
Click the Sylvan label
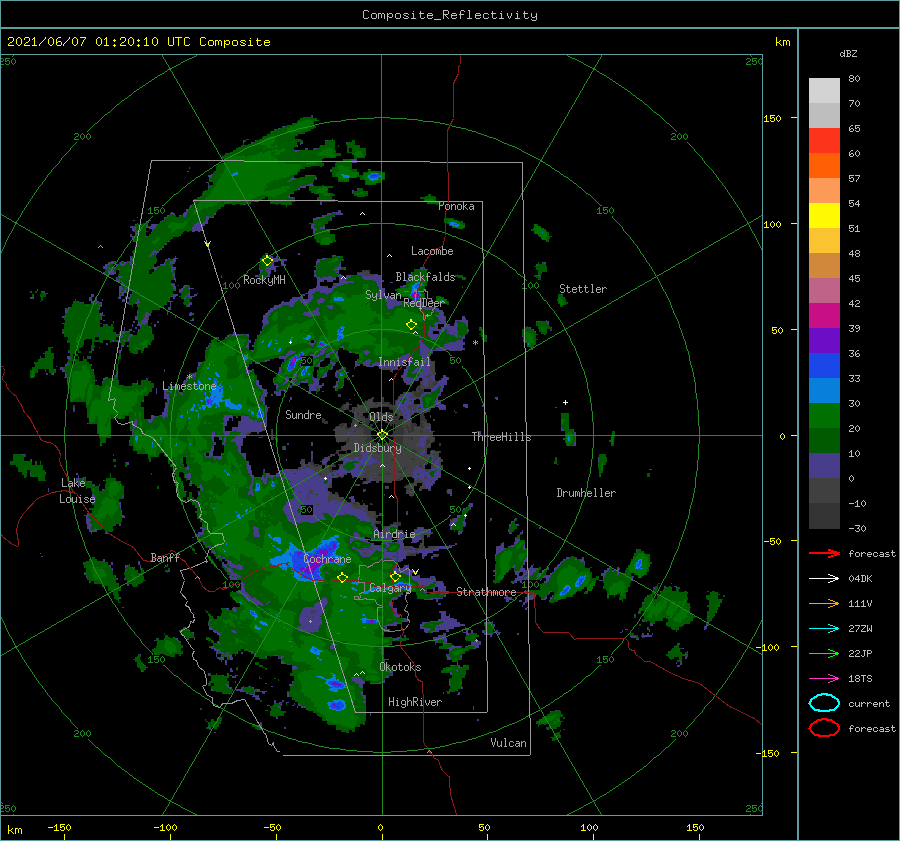click(x=383, y=295)
